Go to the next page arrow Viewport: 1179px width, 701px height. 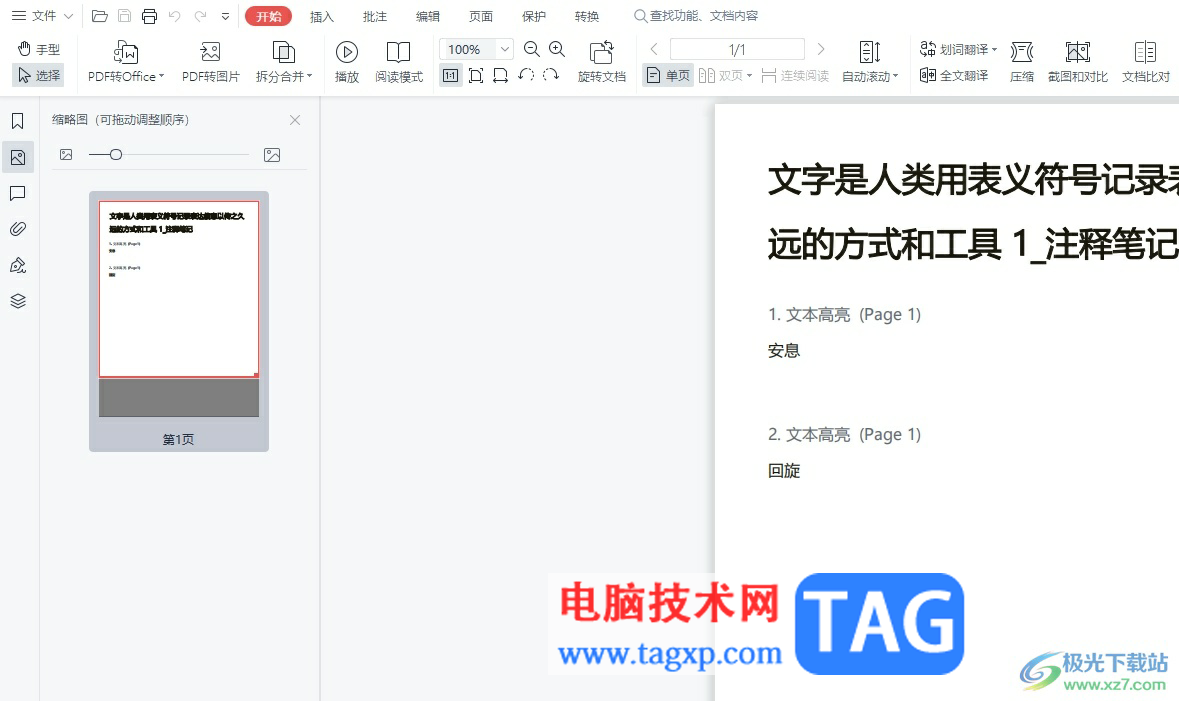coord(821,49)
